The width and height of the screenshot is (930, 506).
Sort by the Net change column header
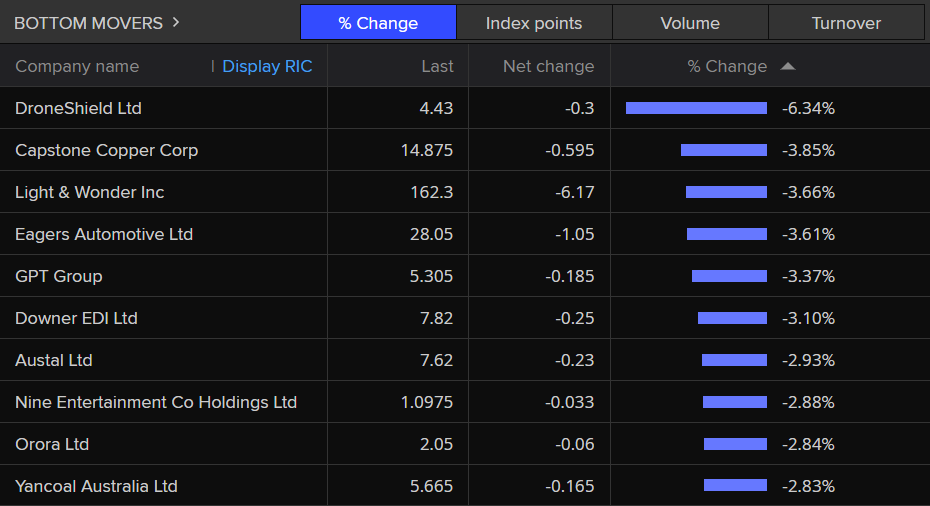548,67
